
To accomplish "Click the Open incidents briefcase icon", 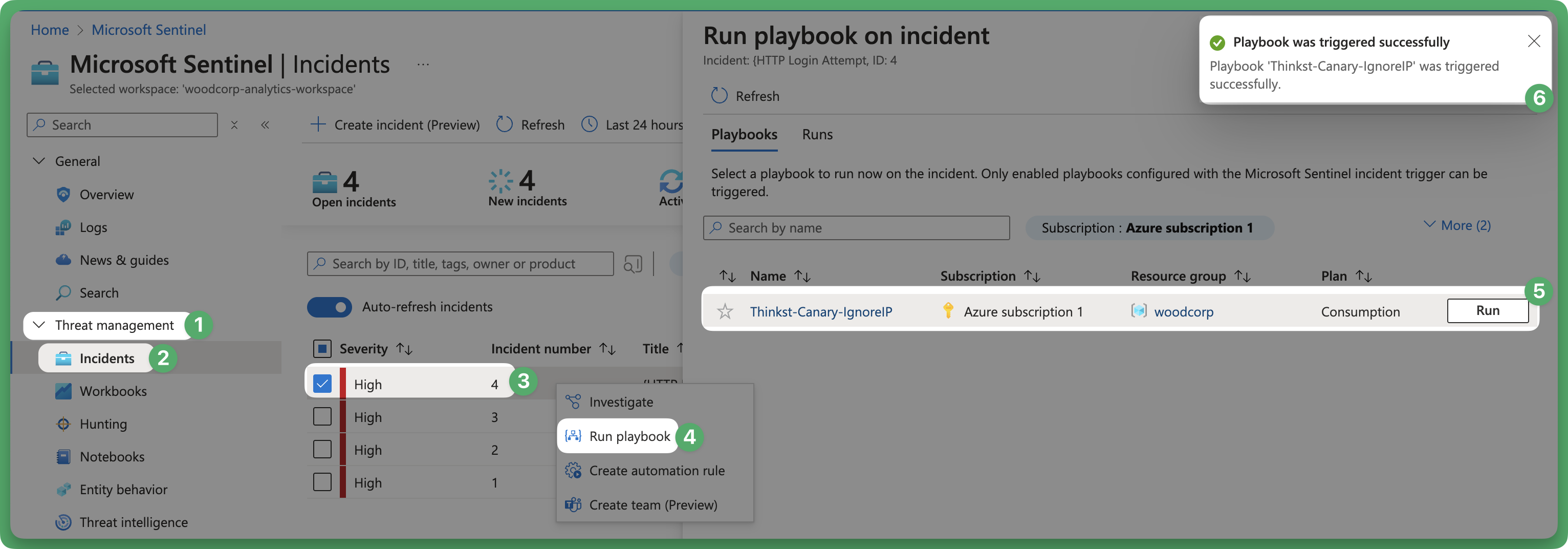I will pyautogui.click(x=324, y=182).
